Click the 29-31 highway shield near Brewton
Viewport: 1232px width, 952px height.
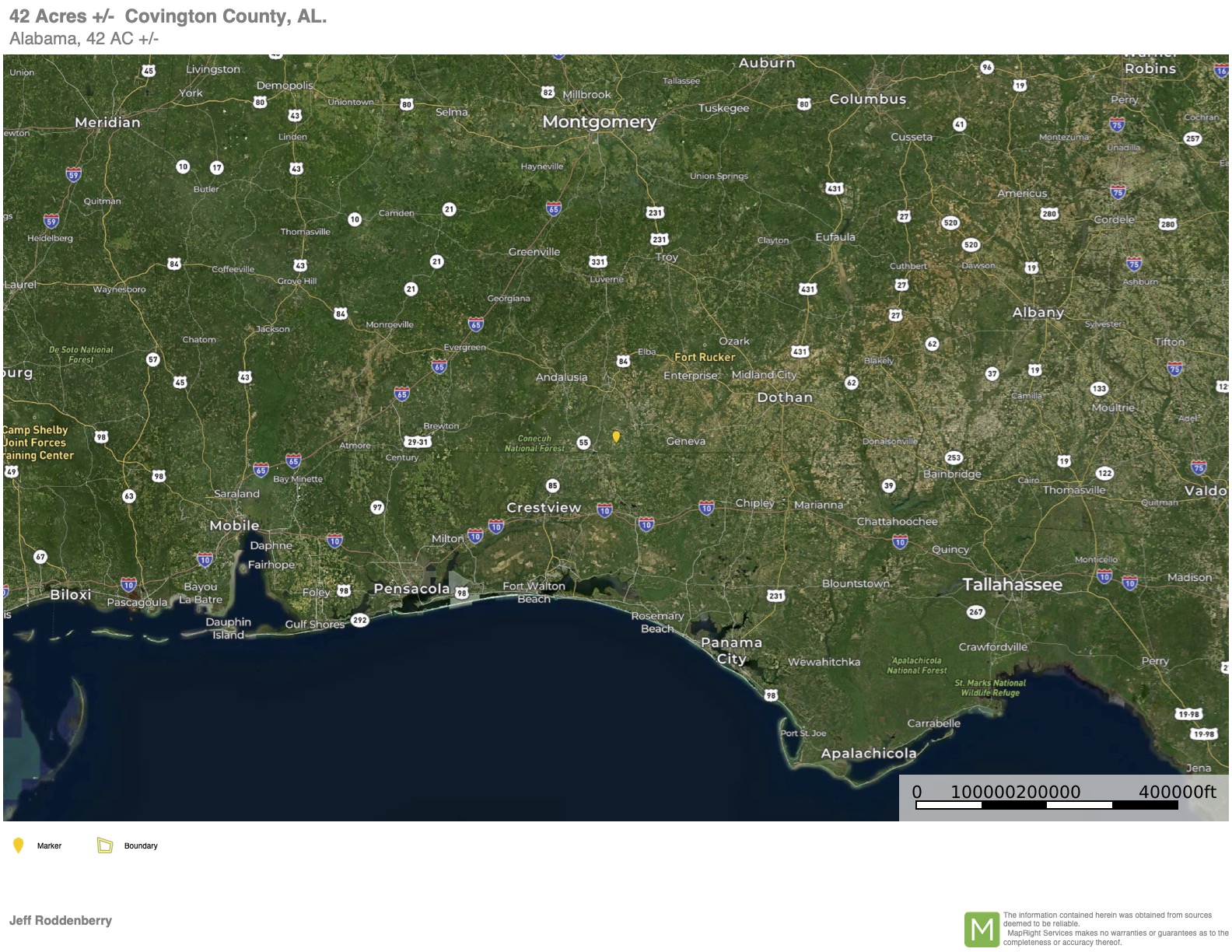pos(418,442)
